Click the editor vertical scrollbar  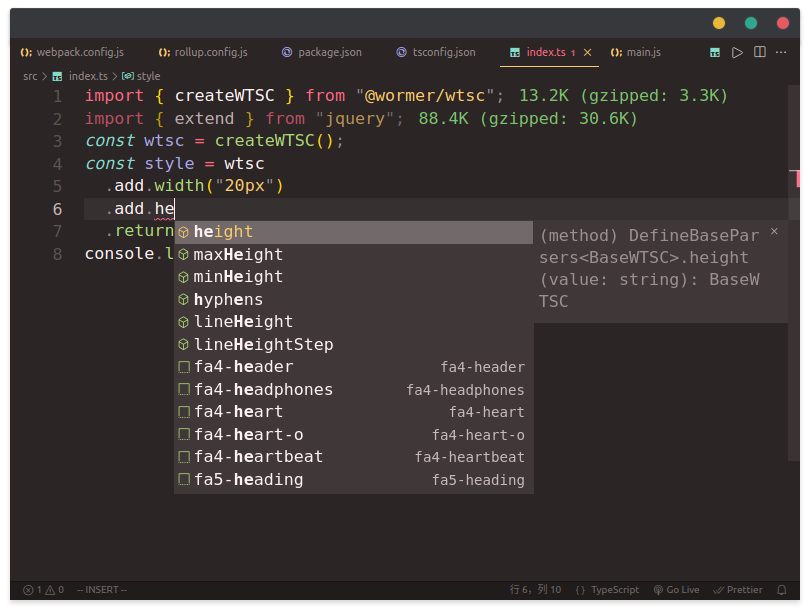pyautogui.click(x=794, y=272)
